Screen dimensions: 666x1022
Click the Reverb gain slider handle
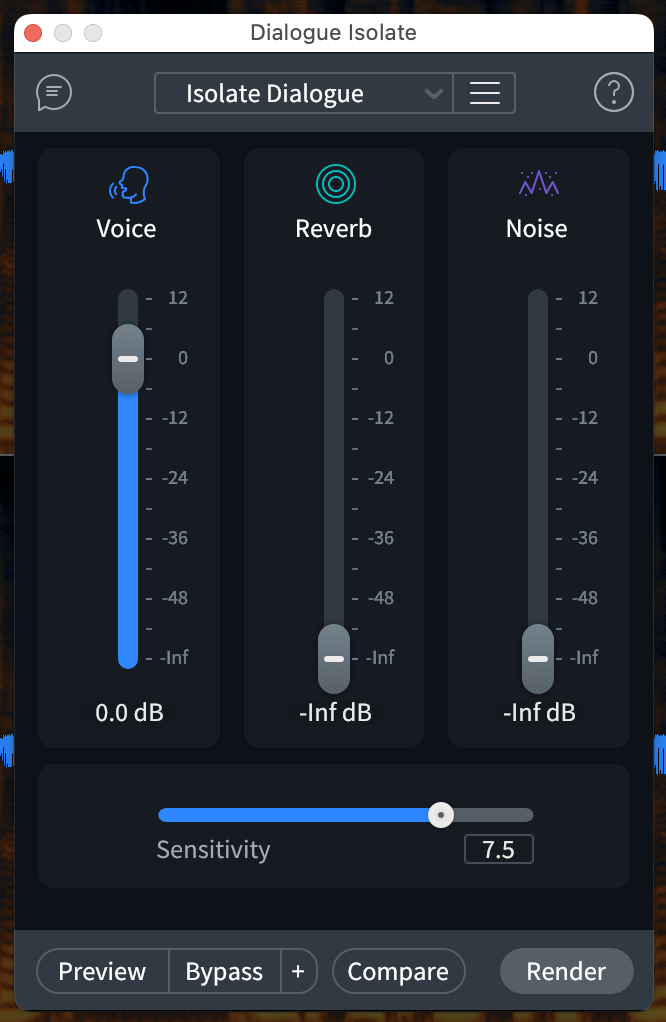[334, 659]
